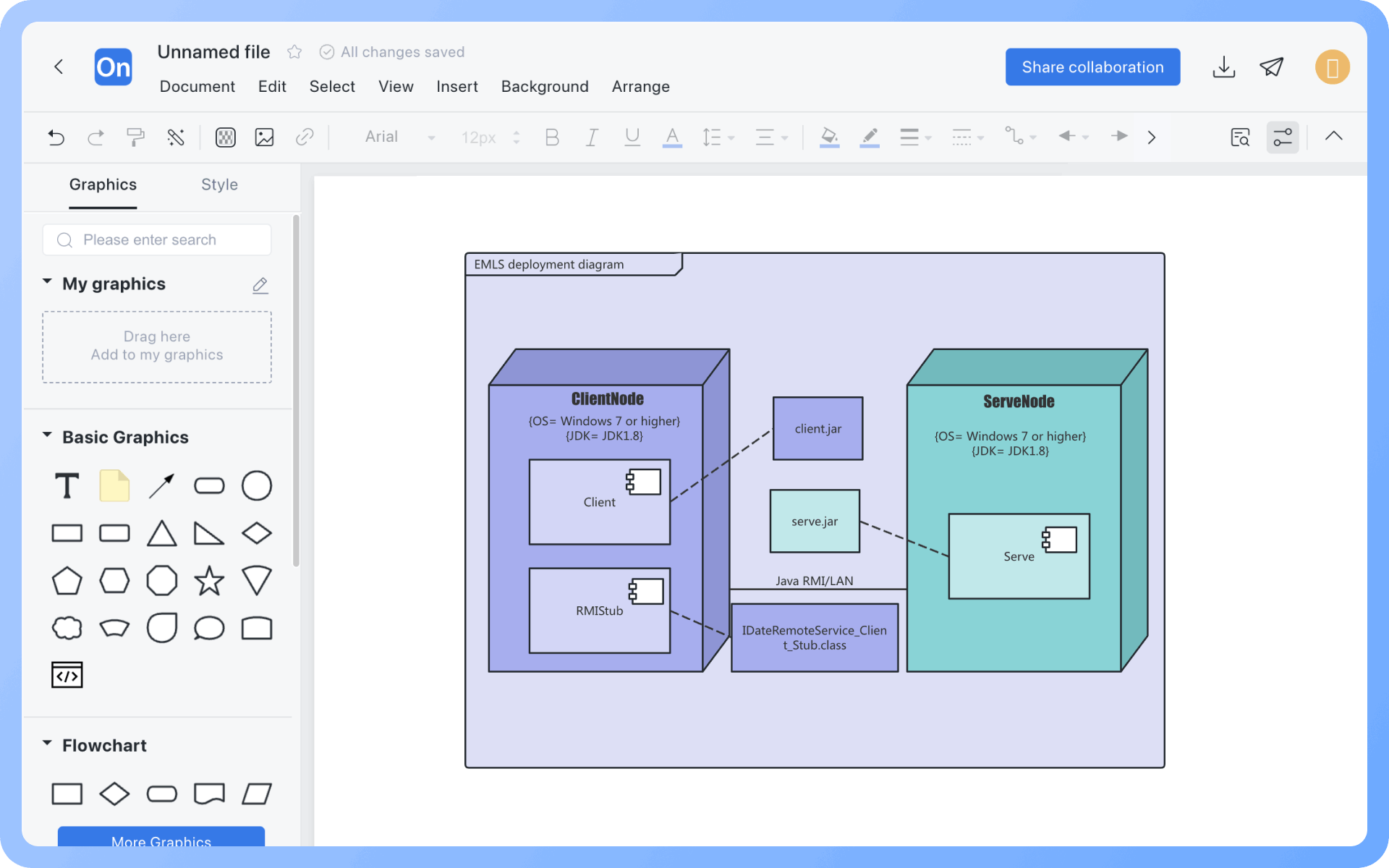Select the format painter tool

[135, 137]
